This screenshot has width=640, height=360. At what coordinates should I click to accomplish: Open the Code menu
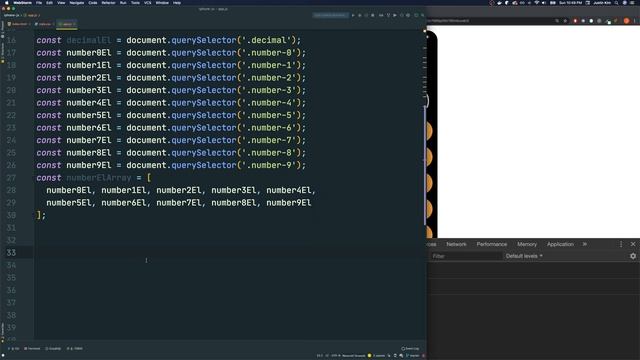click(93, 2)
